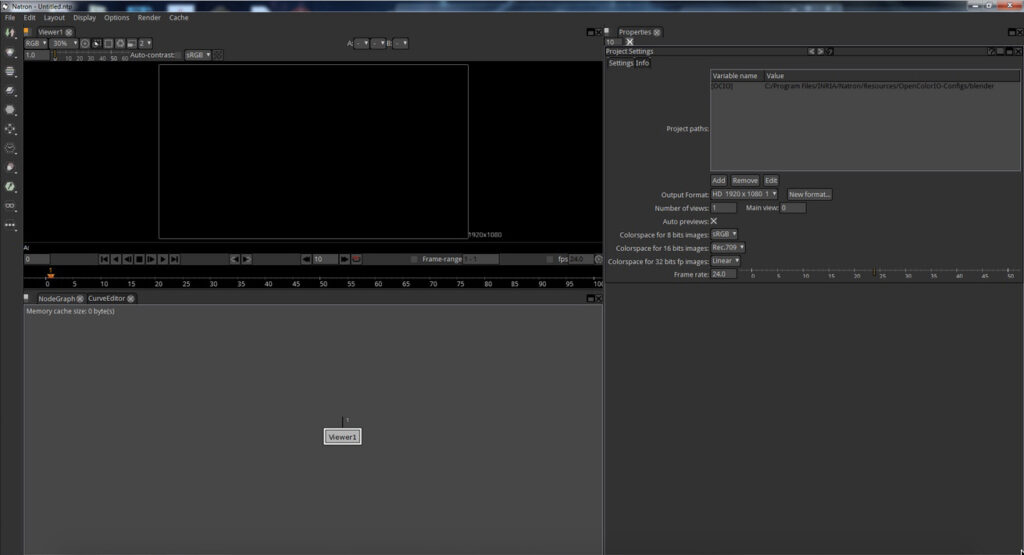The height and width of the screenshot is (555, 1024).
Task: Toggle the fps lock checkbox
Action: [x=549, y=259]
